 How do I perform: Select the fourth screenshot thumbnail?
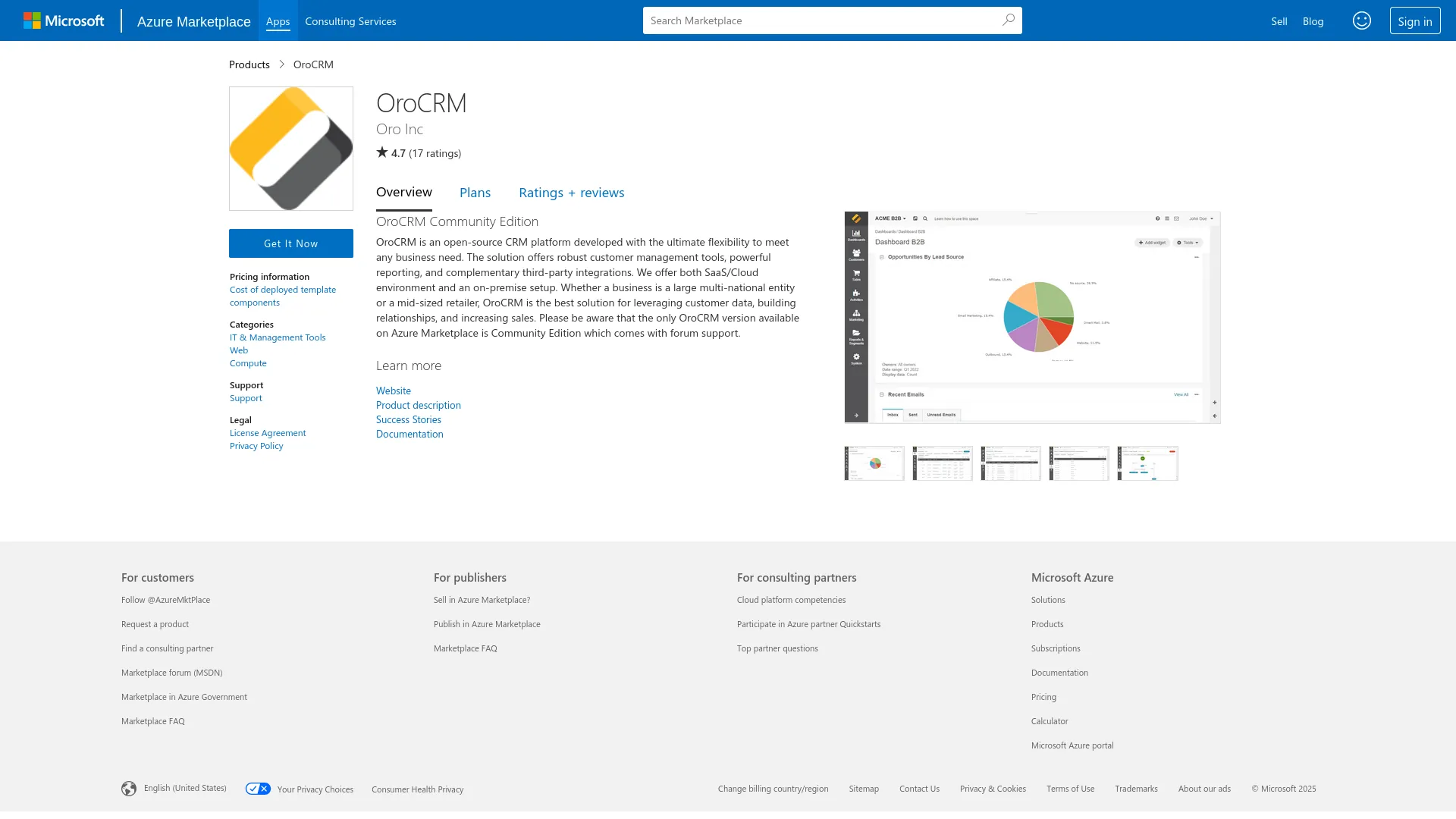pos(1079,463)
